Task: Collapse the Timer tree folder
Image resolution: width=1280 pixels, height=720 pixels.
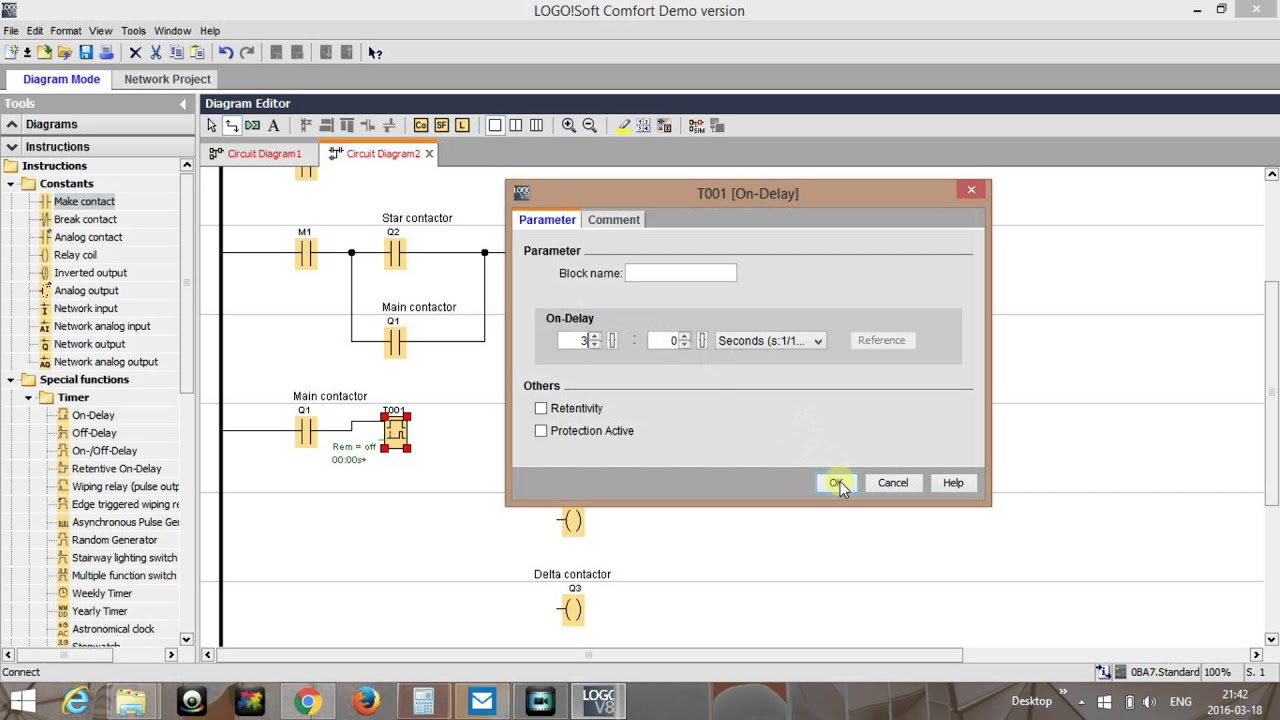Action: (28, 398)
